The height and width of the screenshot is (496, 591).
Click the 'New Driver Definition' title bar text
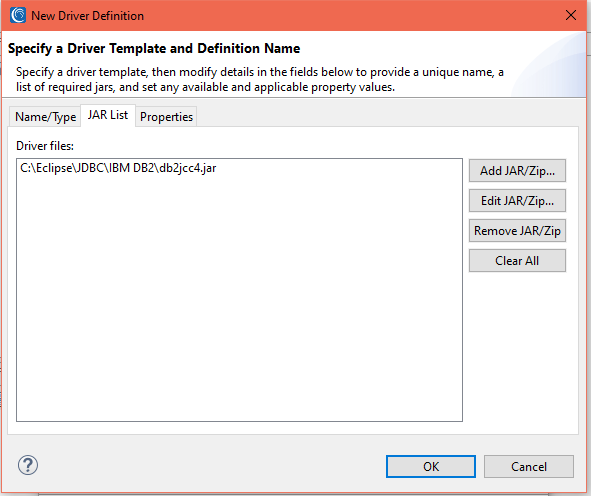tap(87, 16)
